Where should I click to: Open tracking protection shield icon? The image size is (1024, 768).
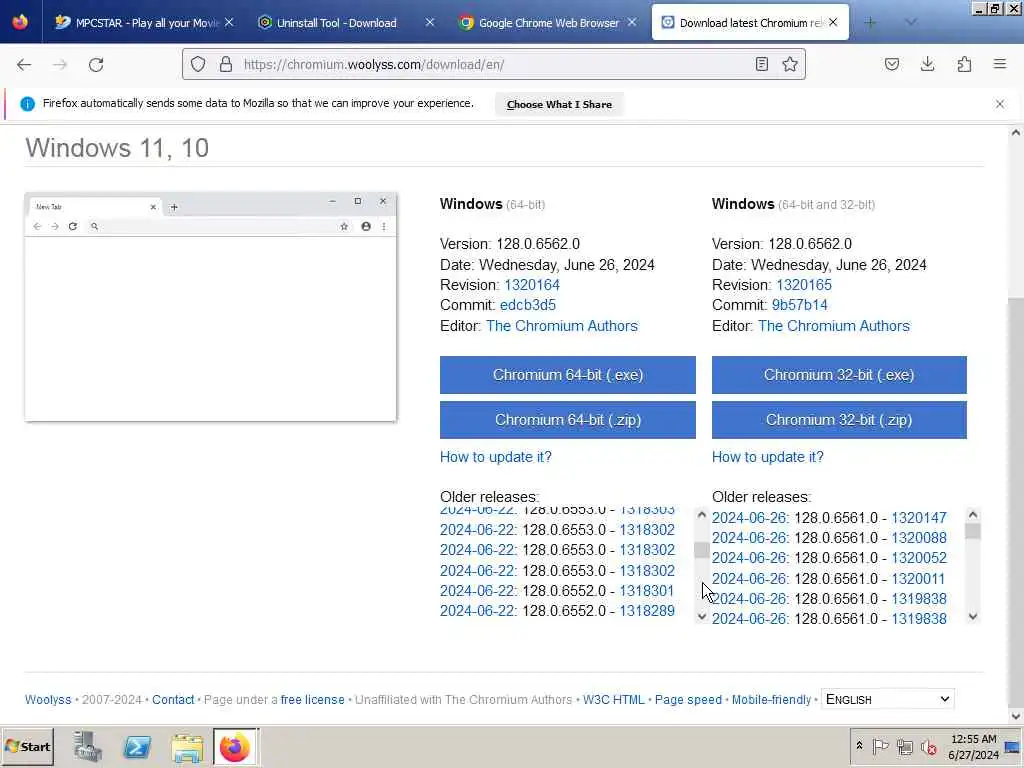(x=198, y=64)
